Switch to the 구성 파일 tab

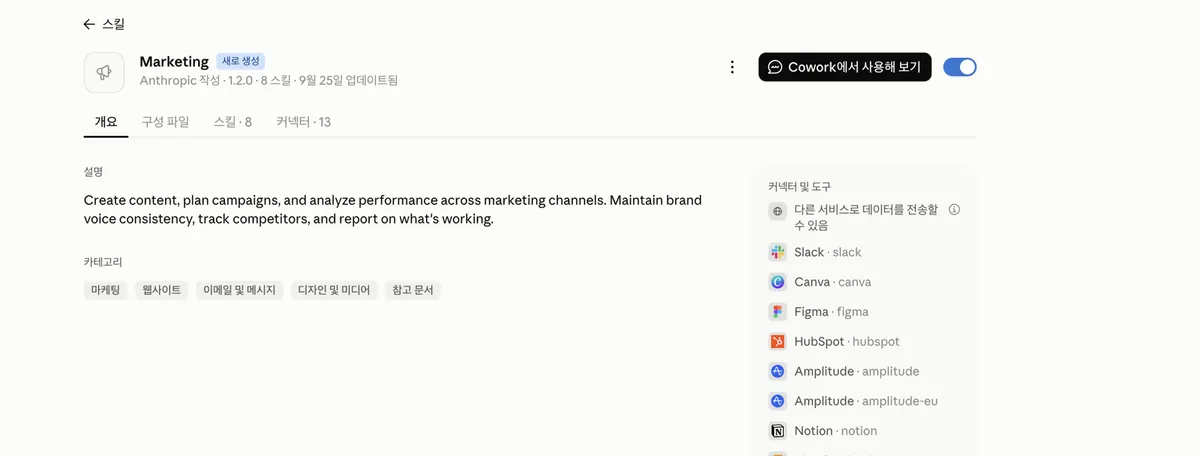click(x=165, y=122)
